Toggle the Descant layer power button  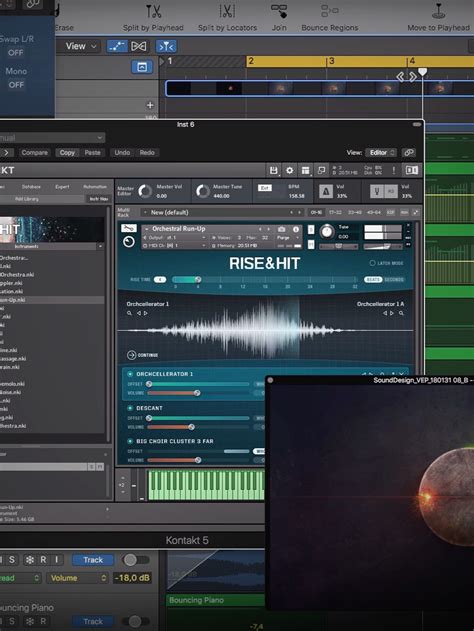click(x=130, y=408)
